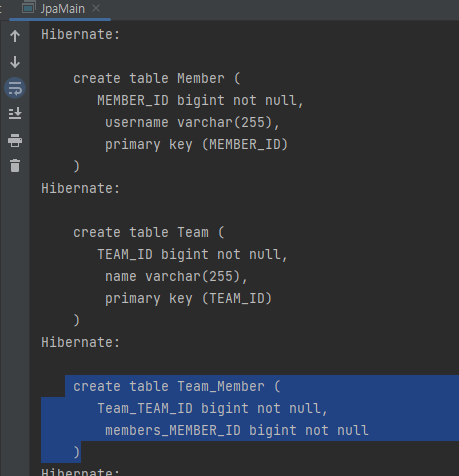Click the 'TEAM_ID bigint not null' line
Image resolution: width=459 pixels, height=476 pixels.
[192, 255]
